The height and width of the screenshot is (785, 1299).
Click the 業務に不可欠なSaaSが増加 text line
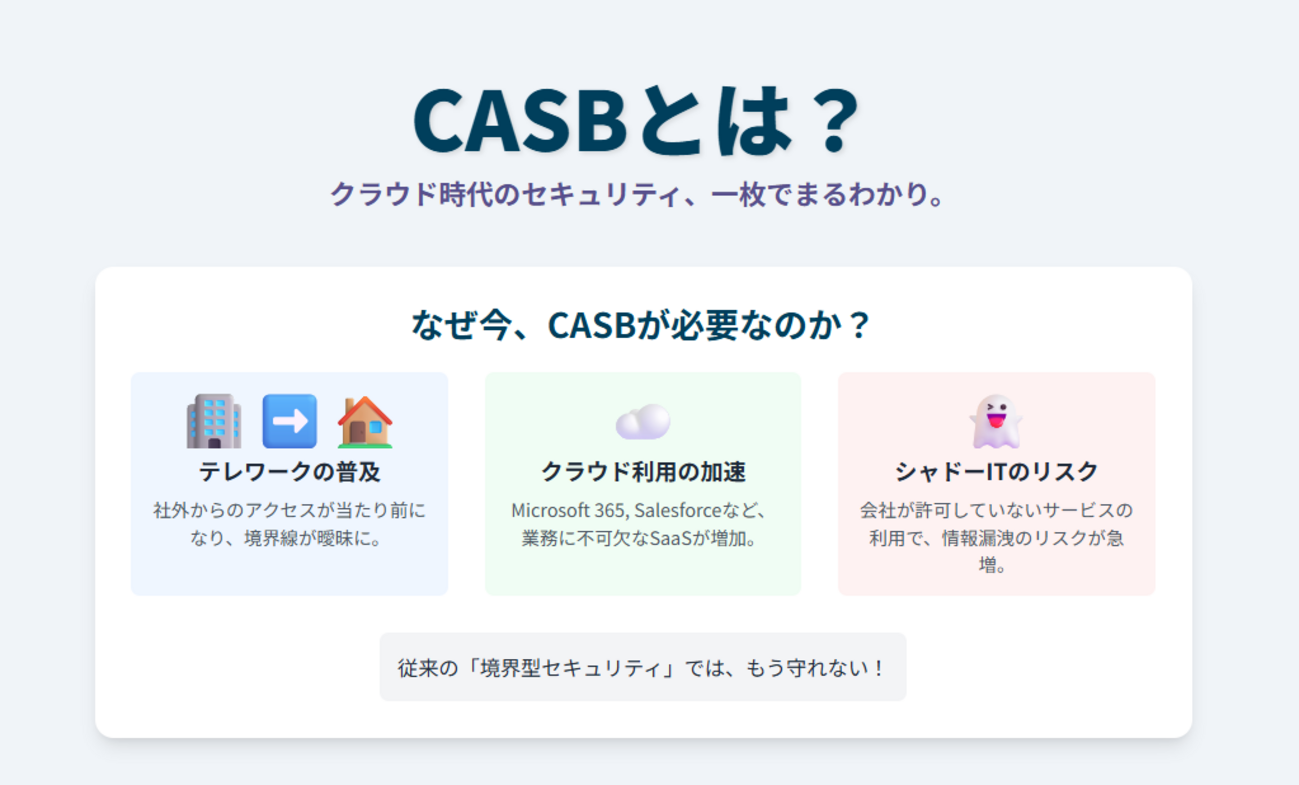point(640,538)
